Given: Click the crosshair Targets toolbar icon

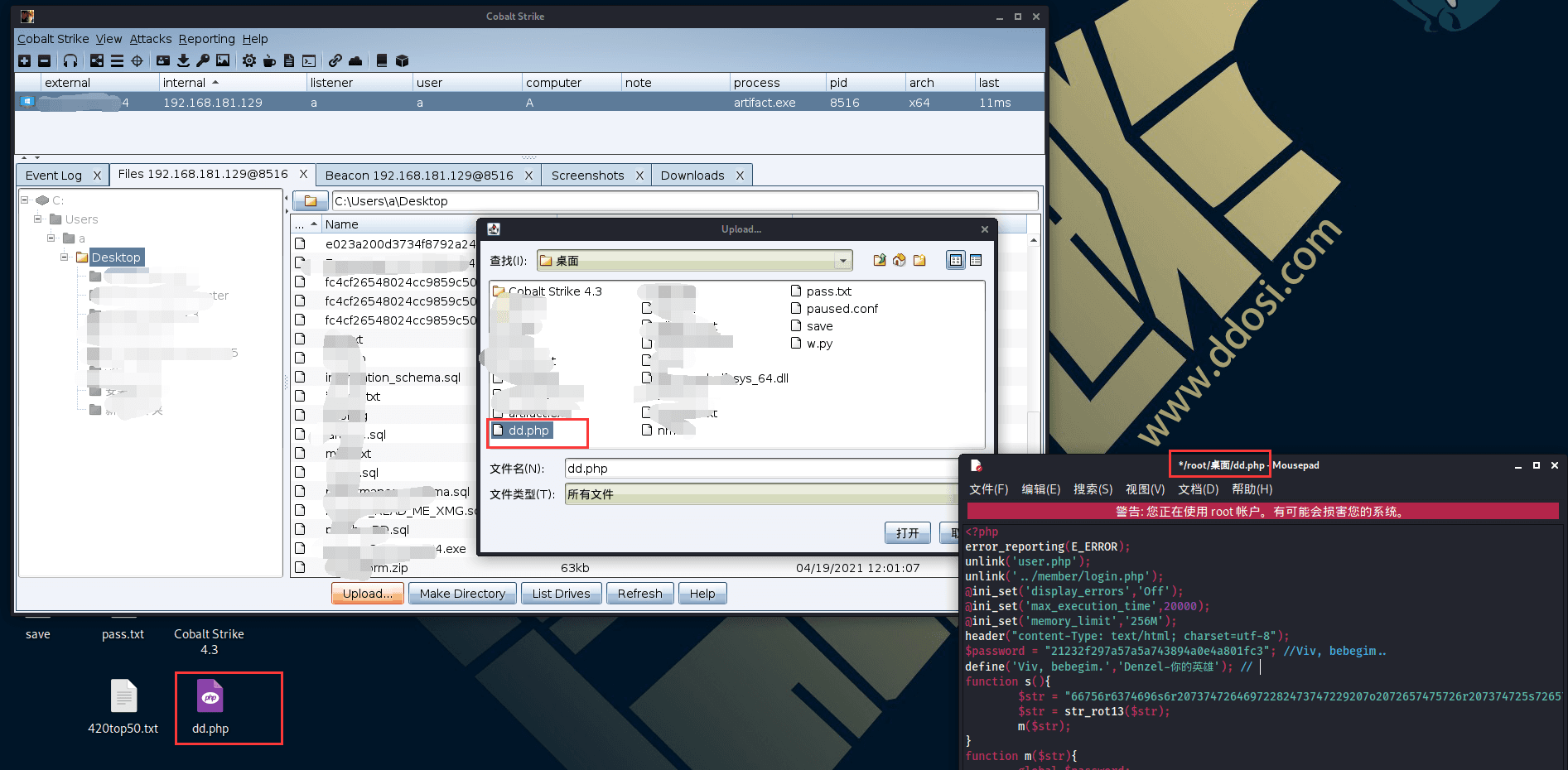Looking at the screenshot, I should click(x=138, y=60).
